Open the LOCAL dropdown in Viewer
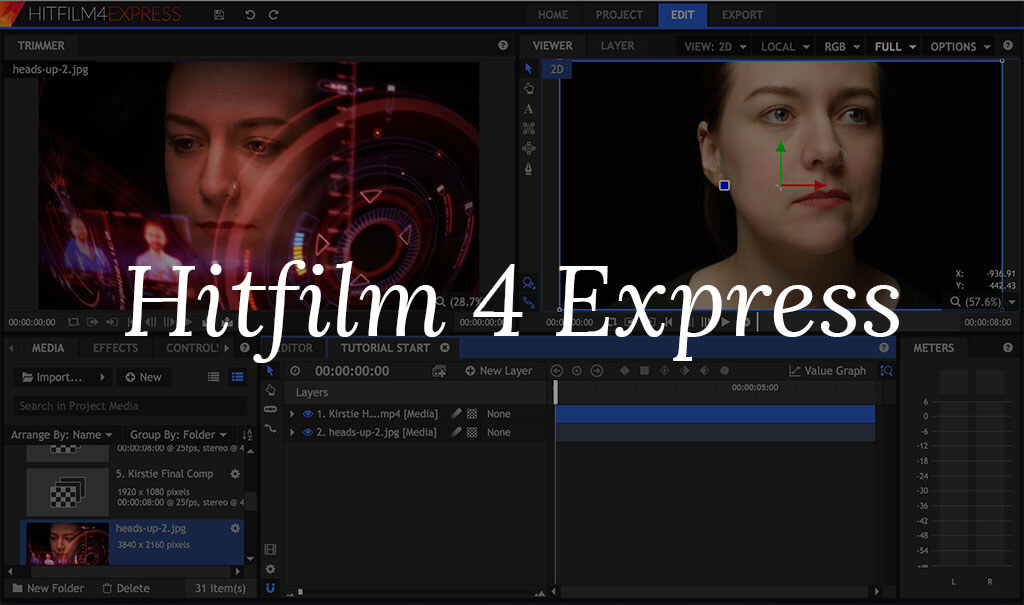This screenshot has width=1024, height=605. tap(785, 46)
